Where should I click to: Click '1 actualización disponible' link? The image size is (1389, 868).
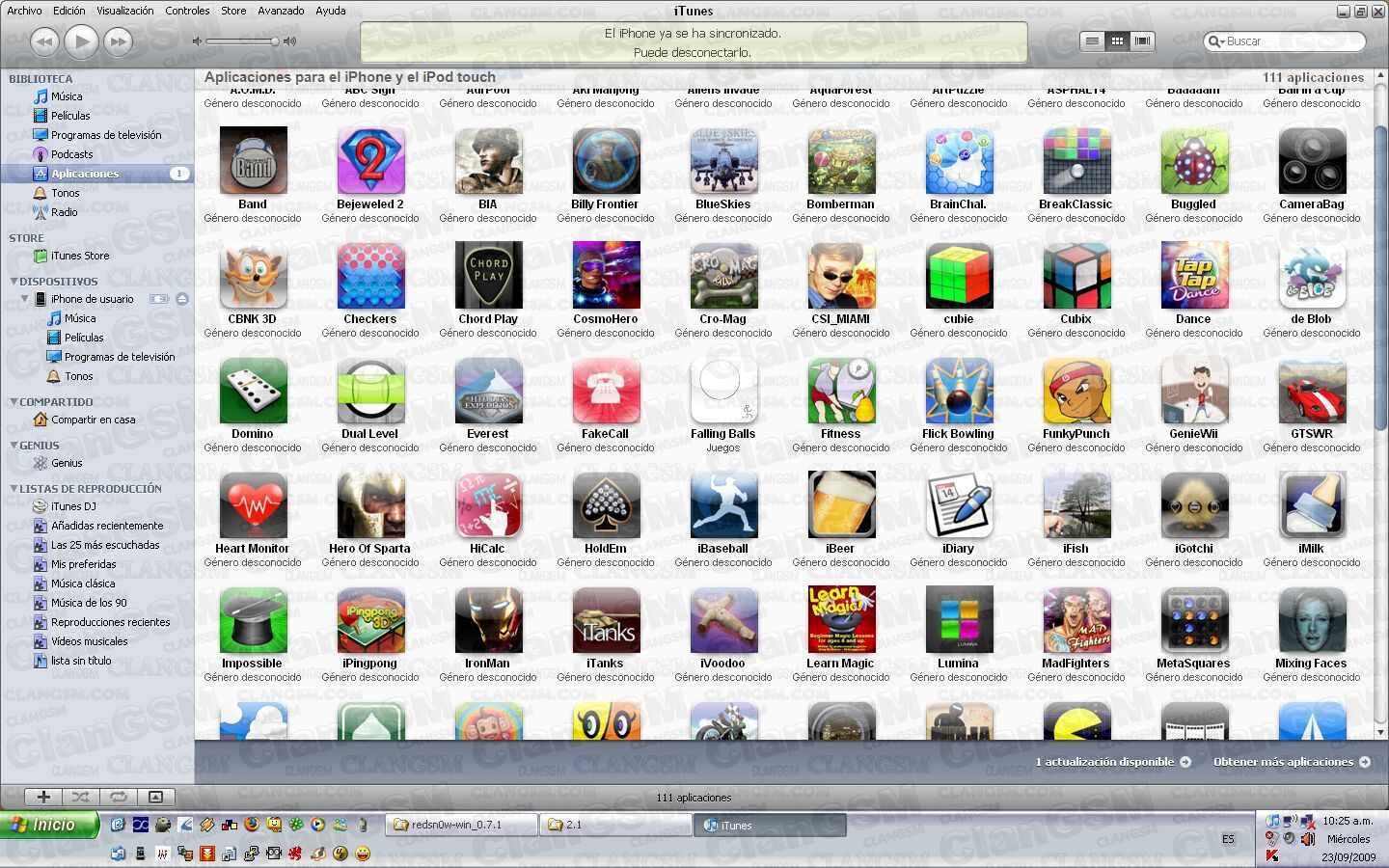coord(1113,762)
